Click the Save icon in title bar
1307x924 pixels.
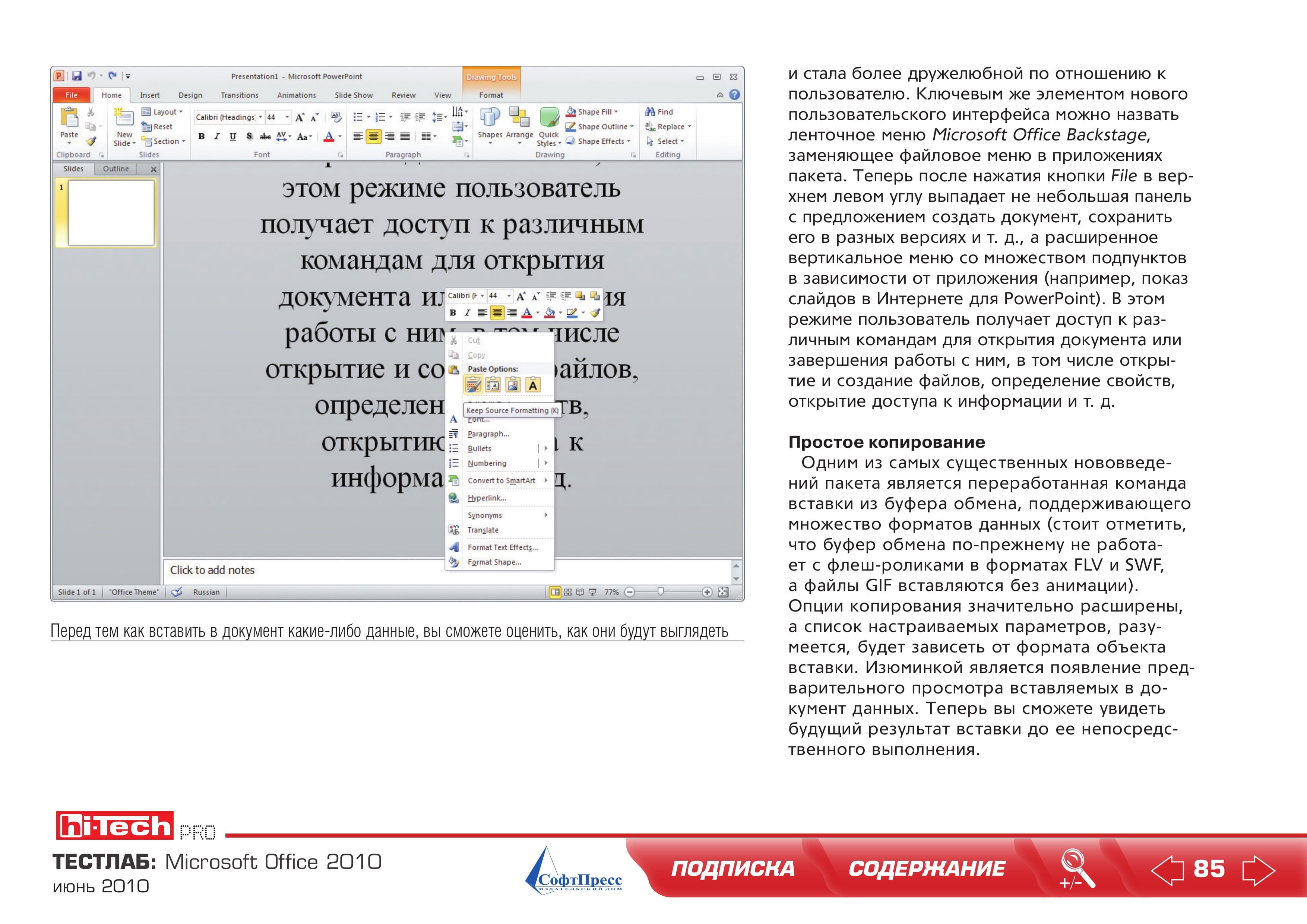[x=77, y=76]
